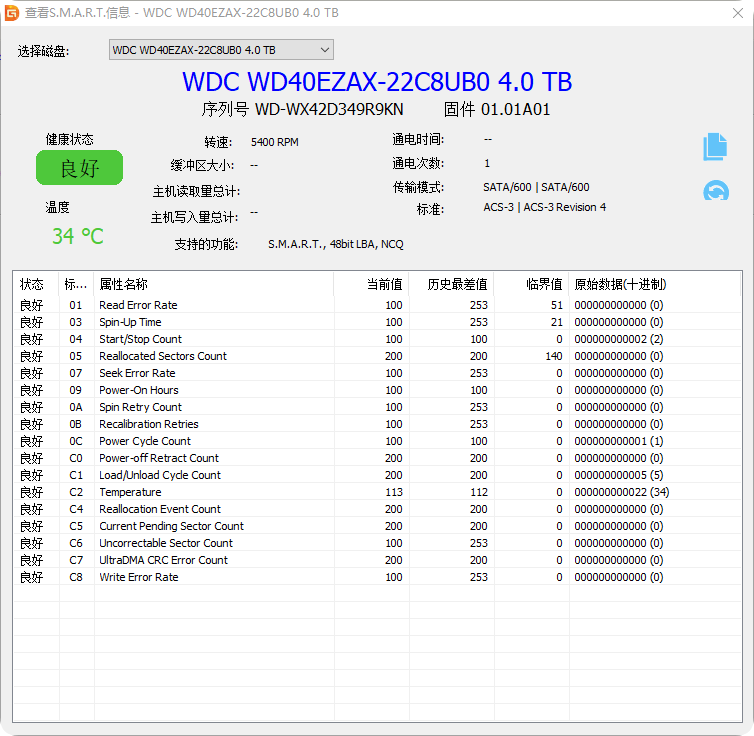Select the Power-On Hours row
This screenshot has width=754, height=736.
(x=377, y=390)
